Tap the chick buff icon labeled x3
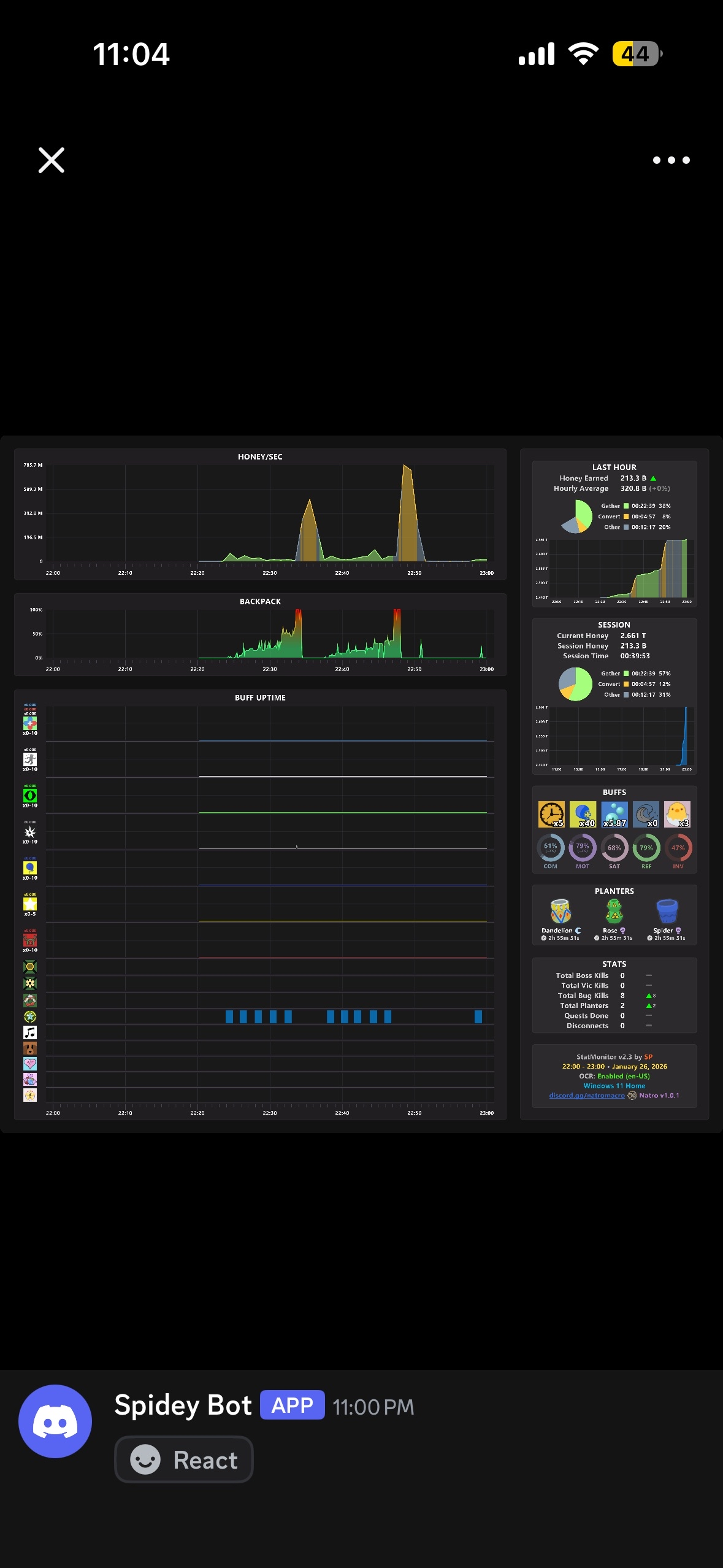Screen dimensions: 723x1568 677,814
